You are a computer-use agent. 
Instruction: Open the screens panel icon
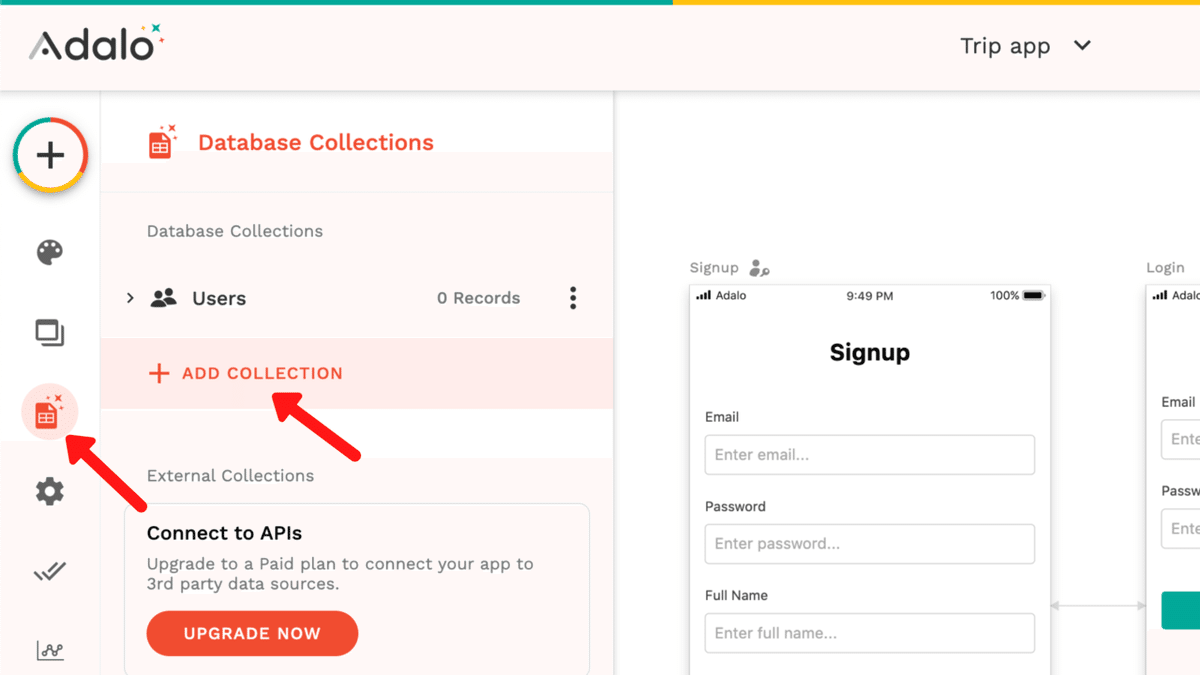(50, 332)
